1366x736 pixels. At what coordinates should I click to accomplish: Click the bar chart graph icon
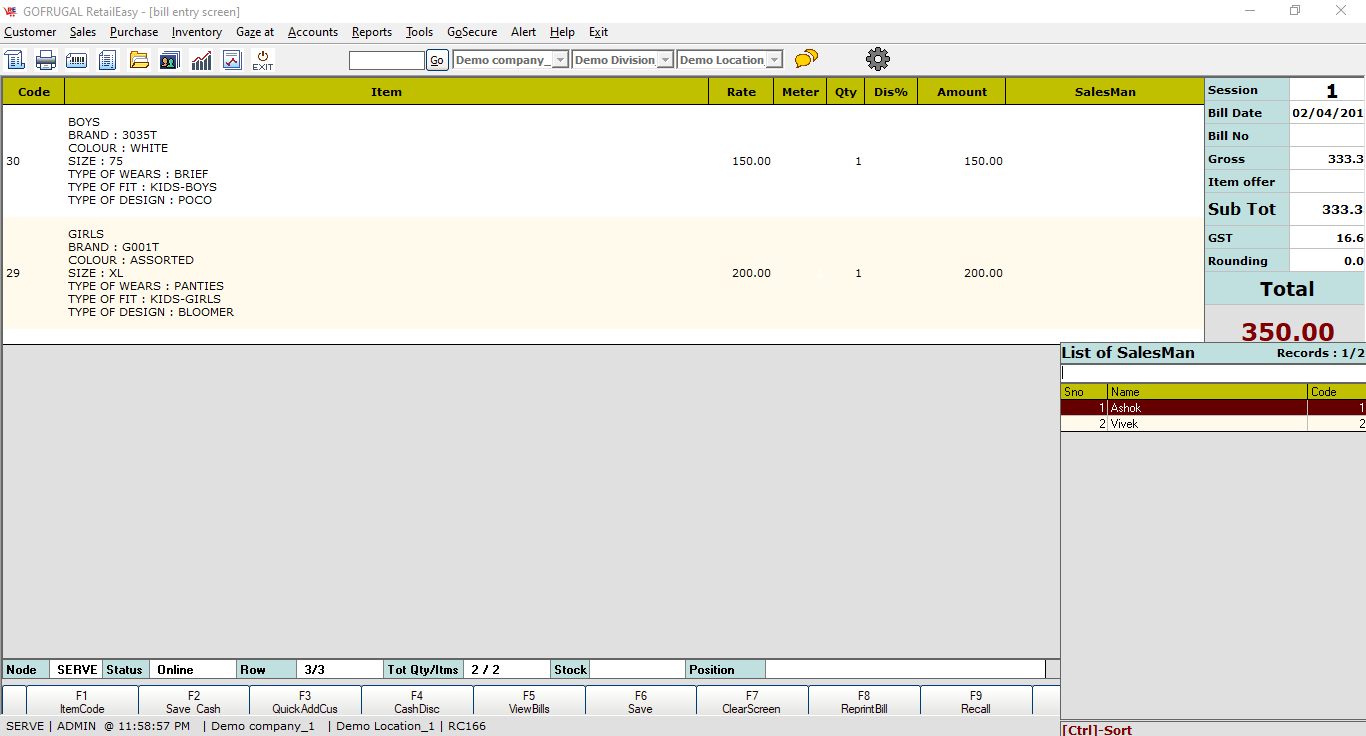click(201, 60)
